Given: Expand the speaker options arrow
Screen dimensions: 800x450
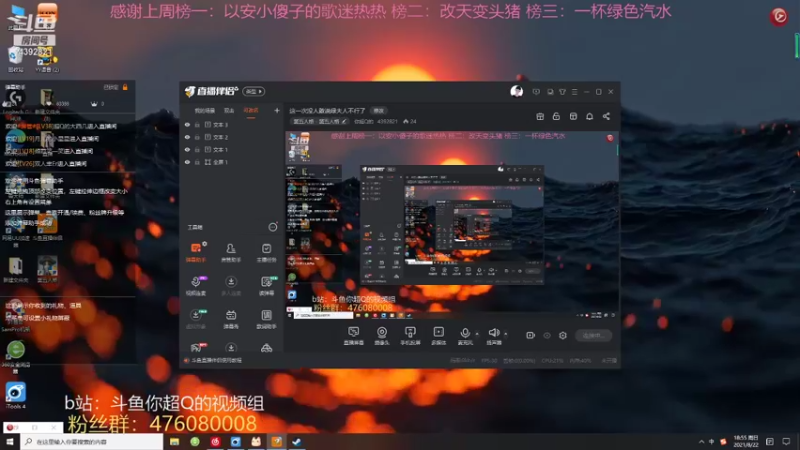Looking at the screenshot, I should (506, 334).
